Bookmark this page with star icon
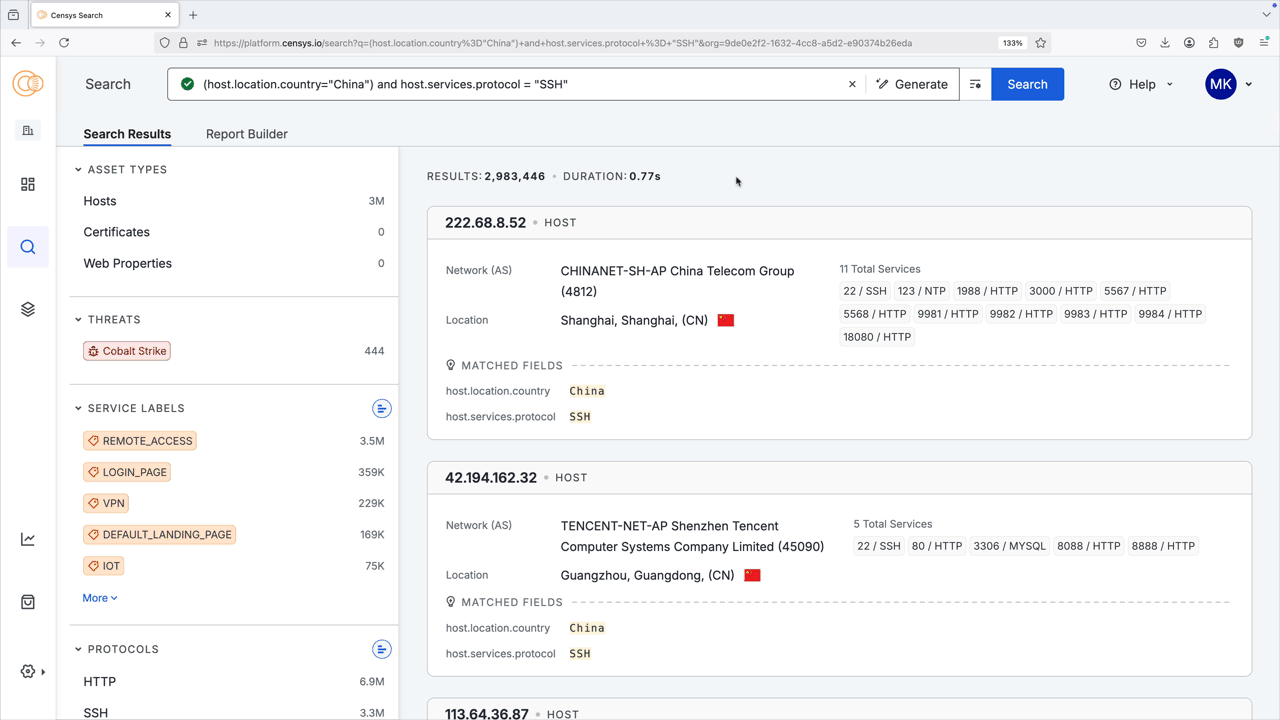Viewport: 1280px width, 720px height. pyautogui.click(x=1041, y=43)
